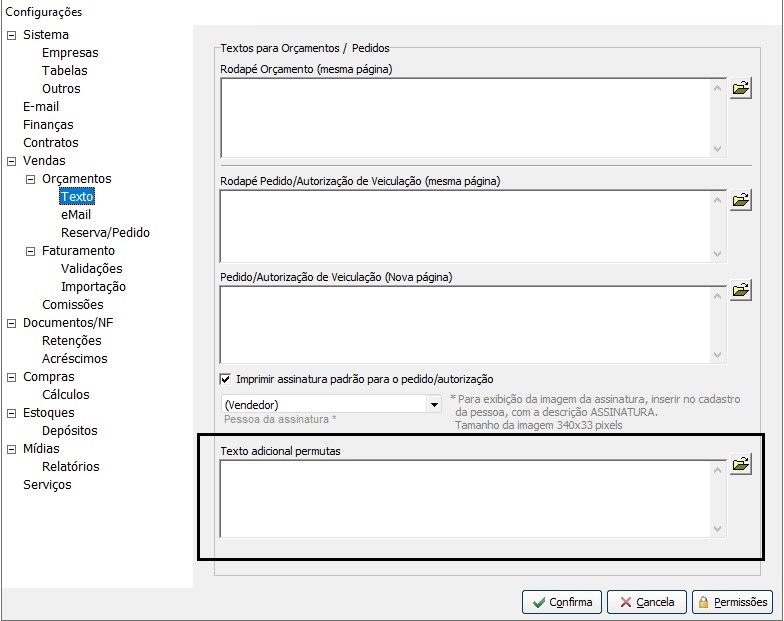Screen dimensions: 784x621
Task: Collapse the Orçamentos tree node
Action: [x=31, y=179]
